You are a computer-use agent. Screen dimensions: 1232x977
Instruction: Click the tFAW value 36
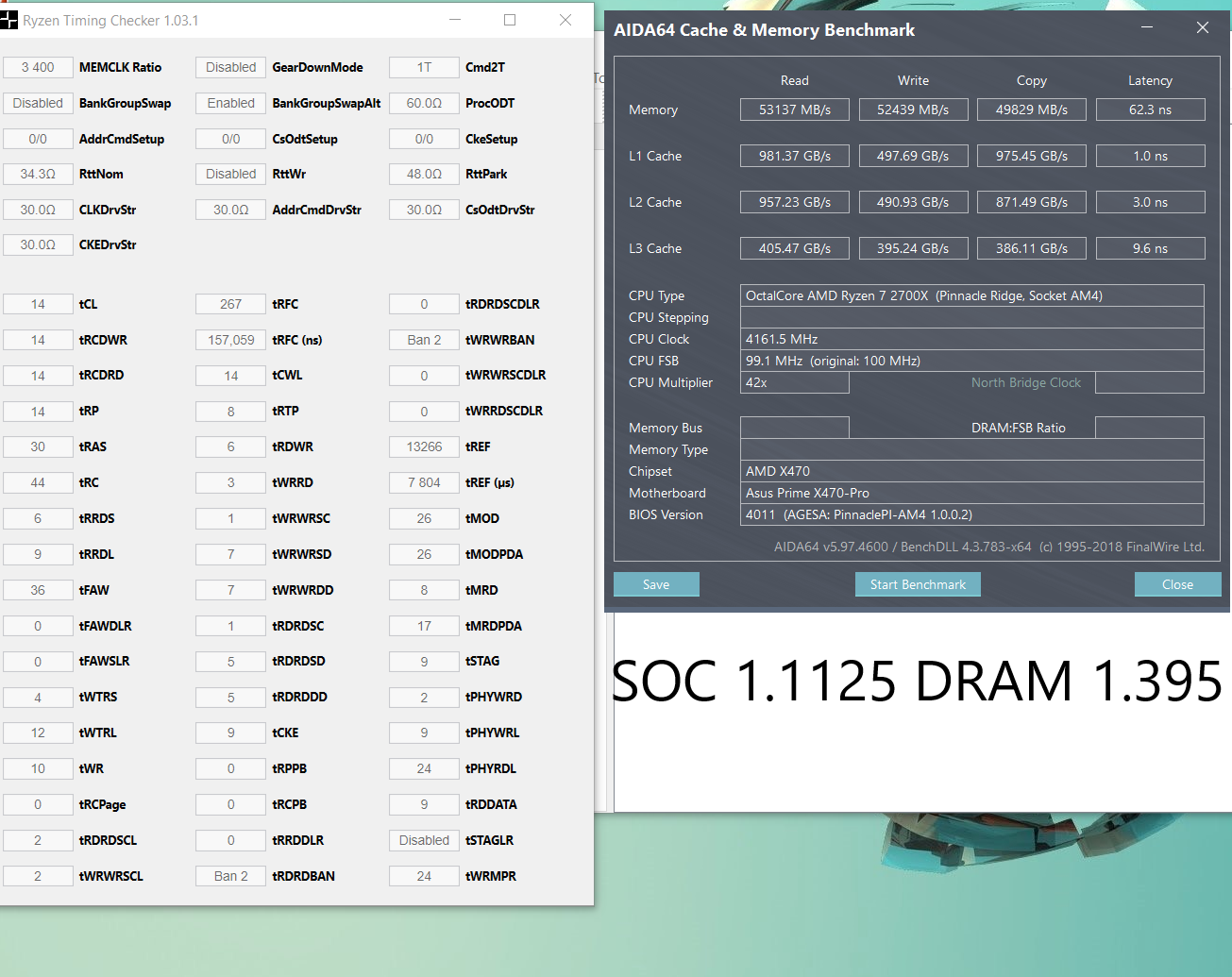tap(38, 590)
